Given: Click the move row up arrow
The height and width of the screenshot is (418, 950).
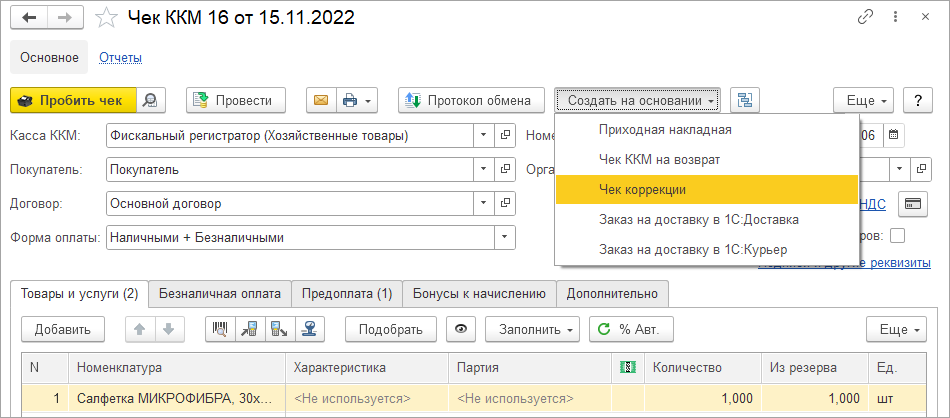Looking at the screenshot, I should click(140, 329).
